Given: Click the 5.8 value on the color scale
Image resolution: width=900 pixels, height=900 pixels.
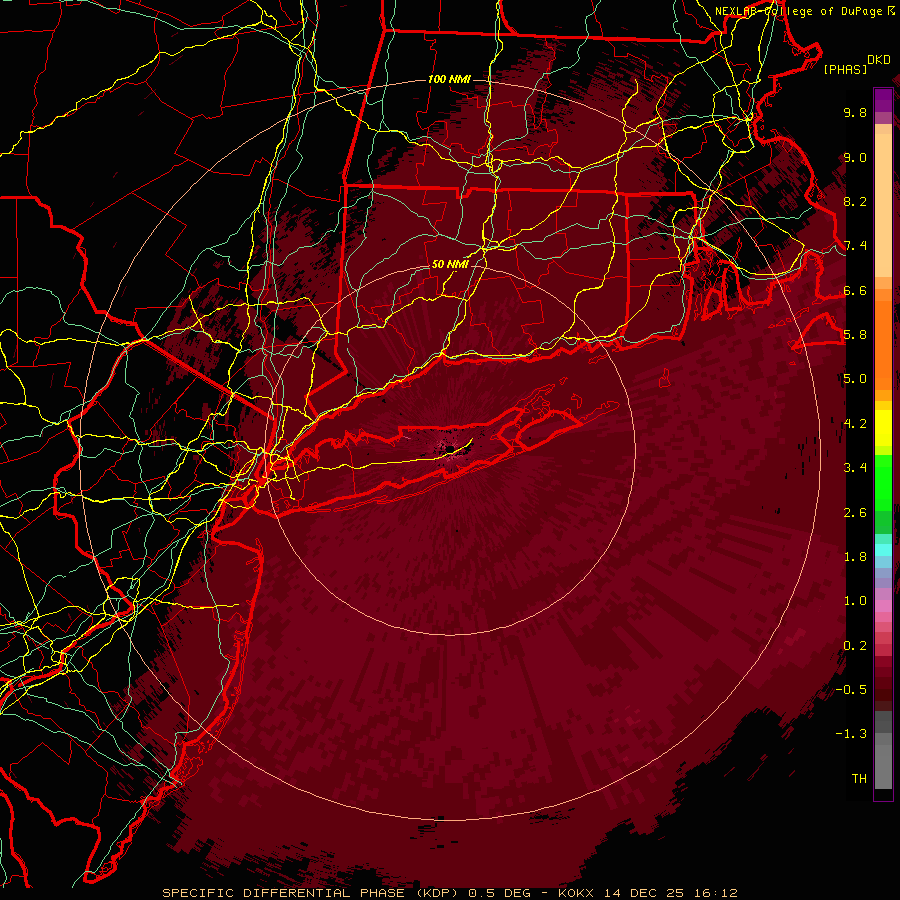Looking at the screenshot, I should coord(855,335).
